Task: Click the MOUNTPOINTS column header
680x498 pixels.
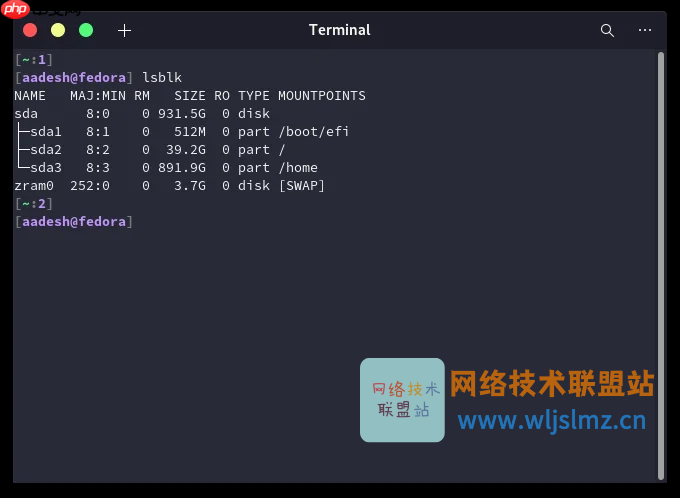Action: point(322,95)
